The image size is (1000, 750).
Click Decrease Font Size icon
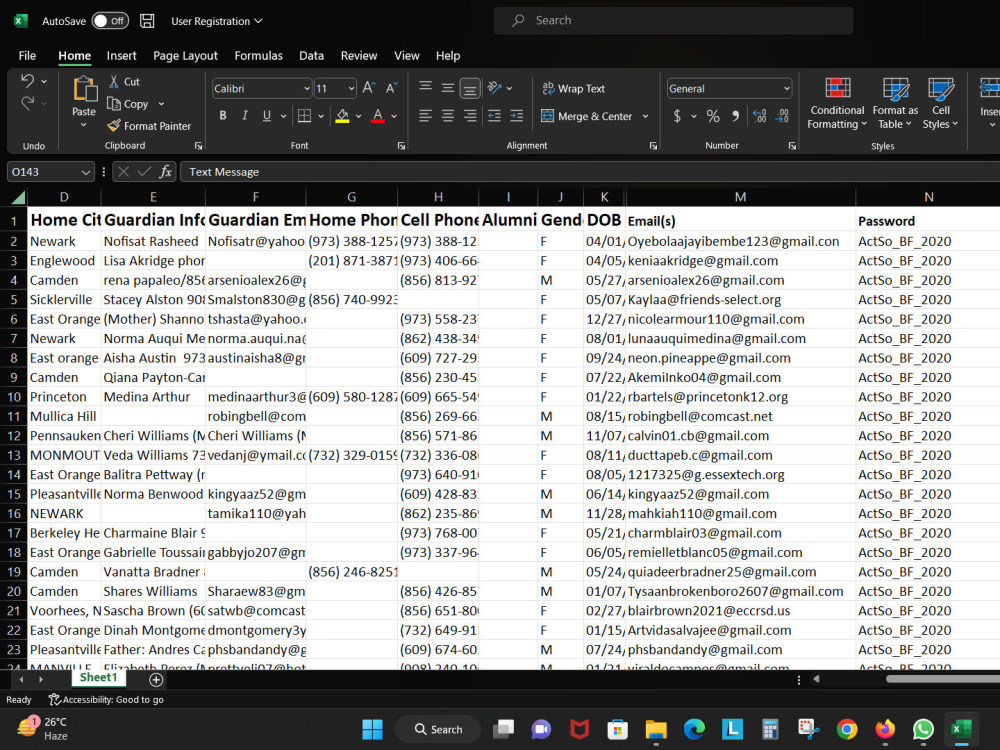tap(392, 88)
